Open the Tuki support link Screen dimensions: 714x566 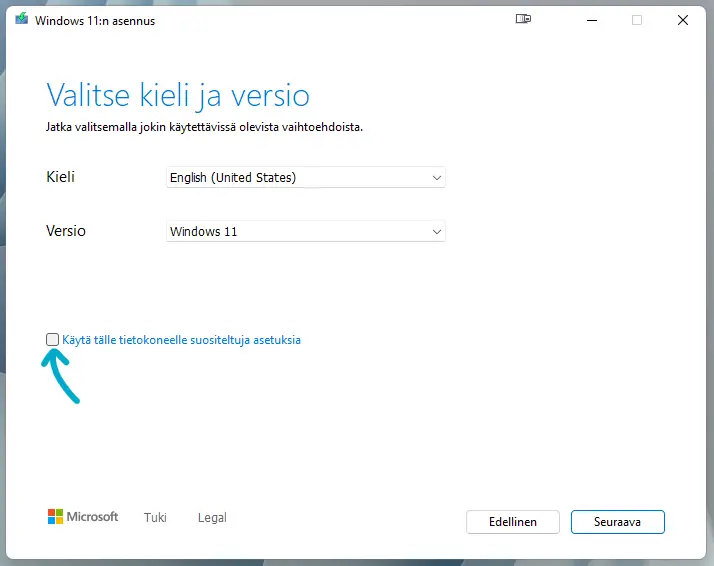(155, 517)
